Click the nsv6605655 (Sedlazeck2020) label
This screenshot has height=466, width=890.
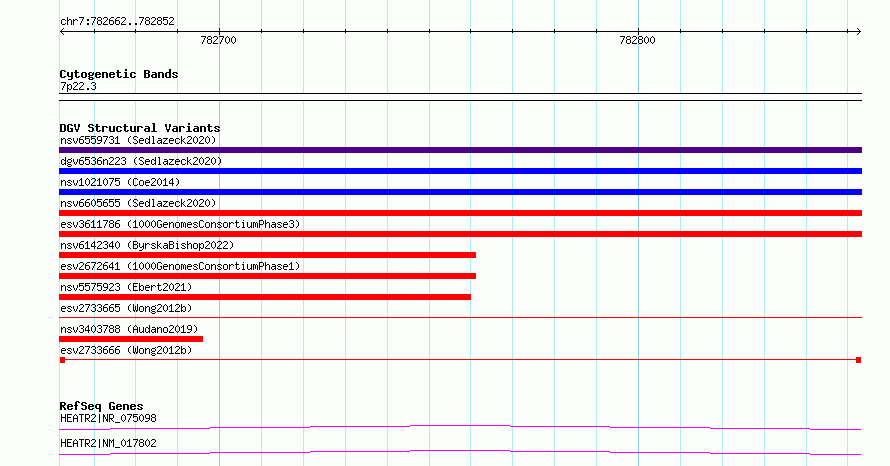pyautogui.click(x=138, y=203)
